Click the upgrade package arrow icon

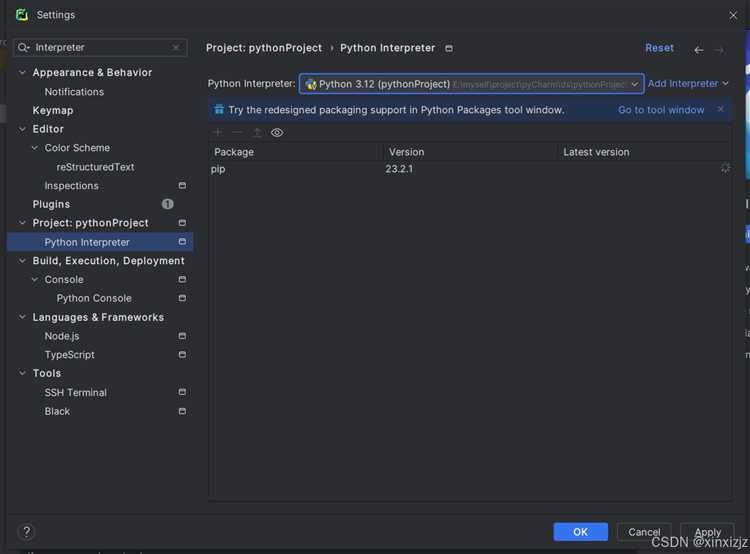click(x=257, y=133)
